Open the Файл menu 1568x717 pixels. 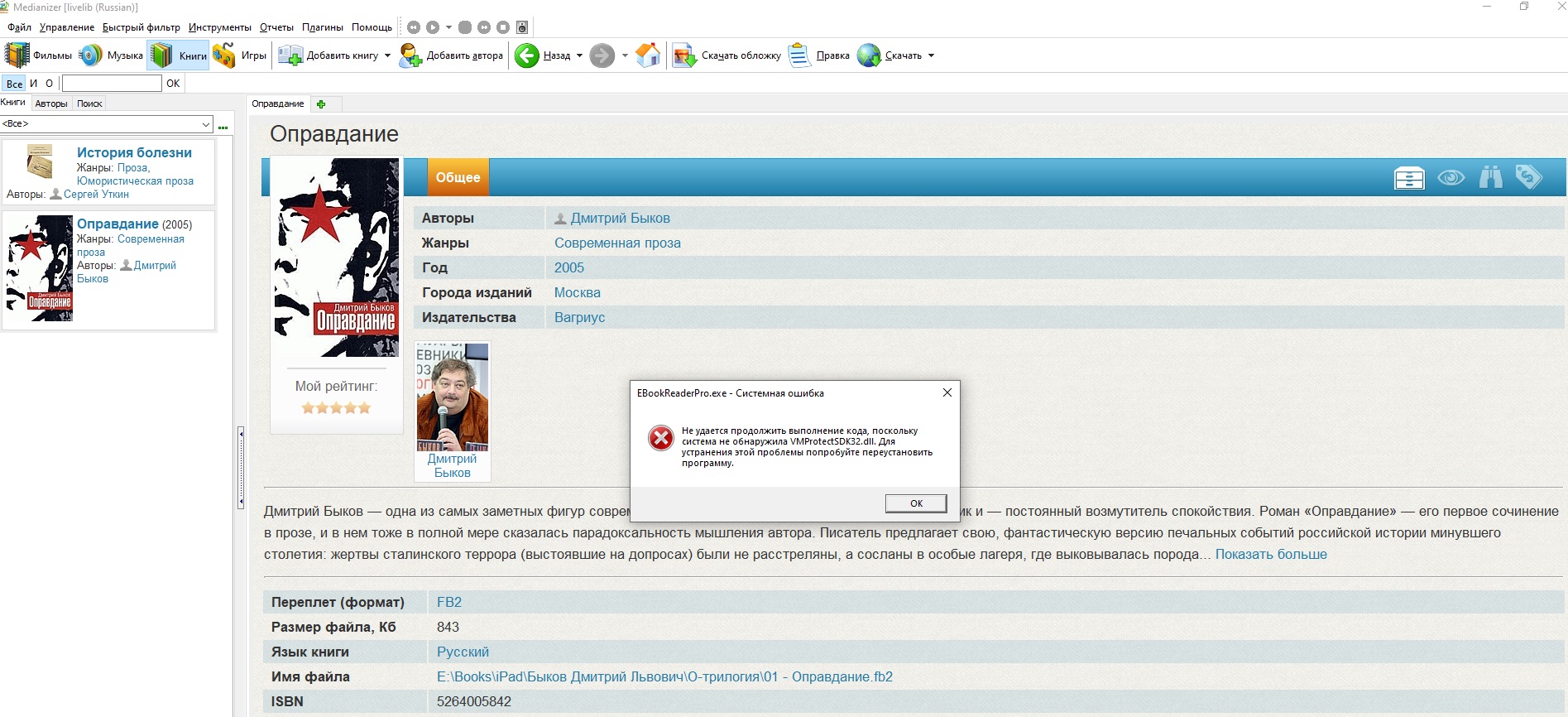(19, 27)
